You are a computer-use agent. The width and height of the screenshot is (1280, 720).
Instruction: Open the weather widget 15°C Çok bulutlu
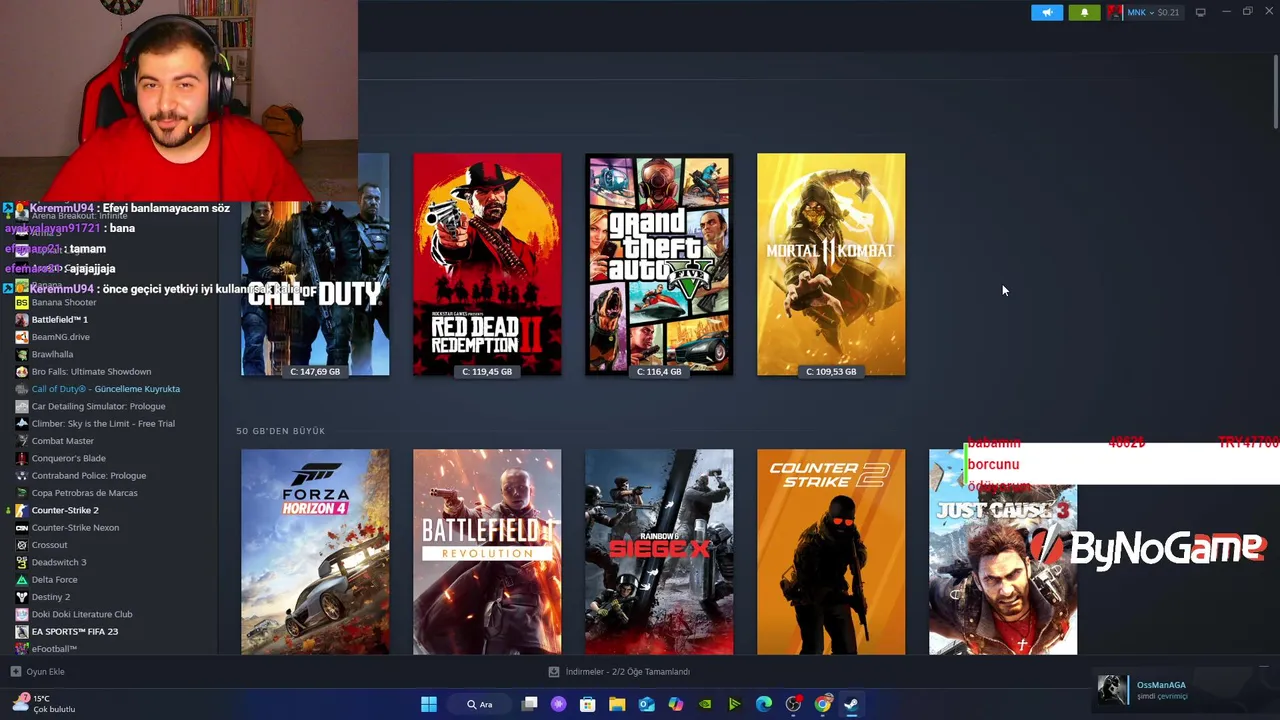point(44,703)
